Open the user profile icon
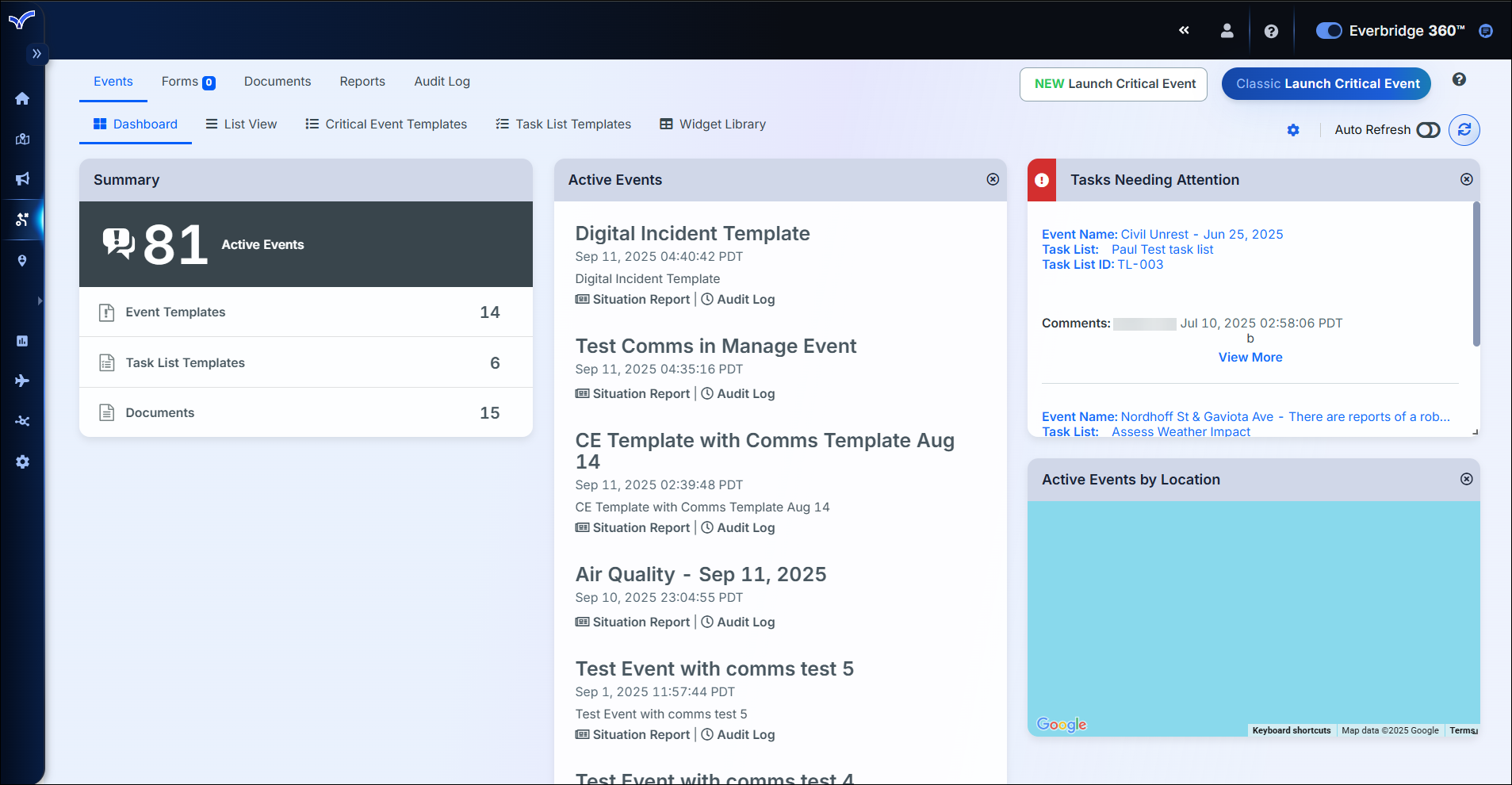 click(1227, 30)
